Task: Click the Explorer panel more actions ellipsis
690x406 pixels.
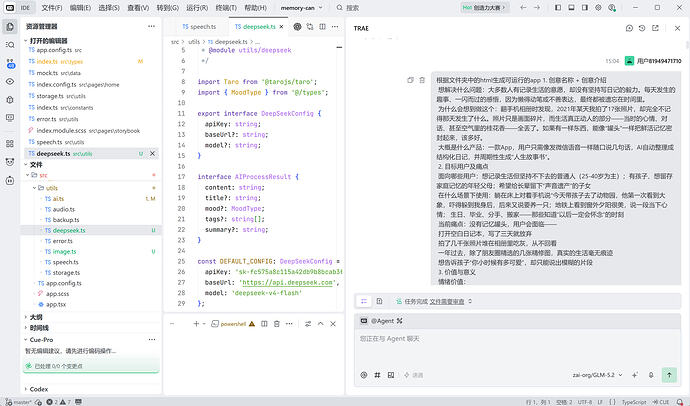Action: click(151, 26)
